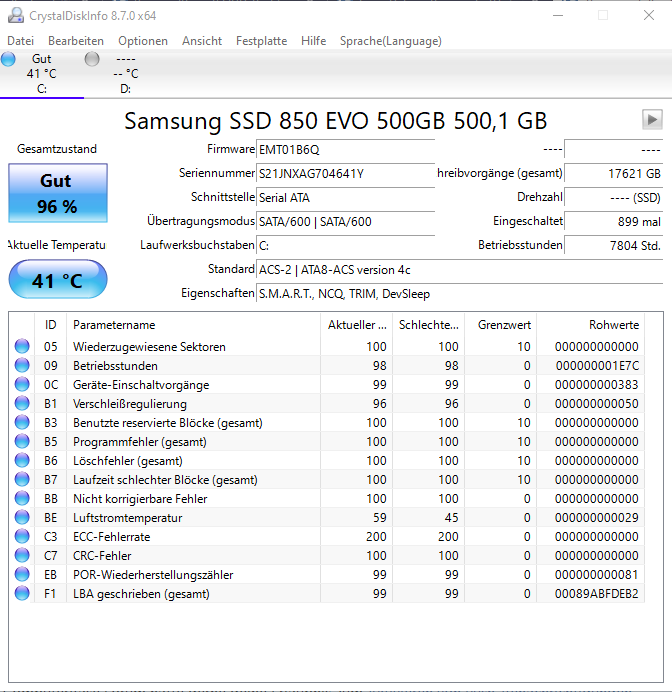
Task: Select the Verschleißregulierung parameter name
Action: point(130,404)
